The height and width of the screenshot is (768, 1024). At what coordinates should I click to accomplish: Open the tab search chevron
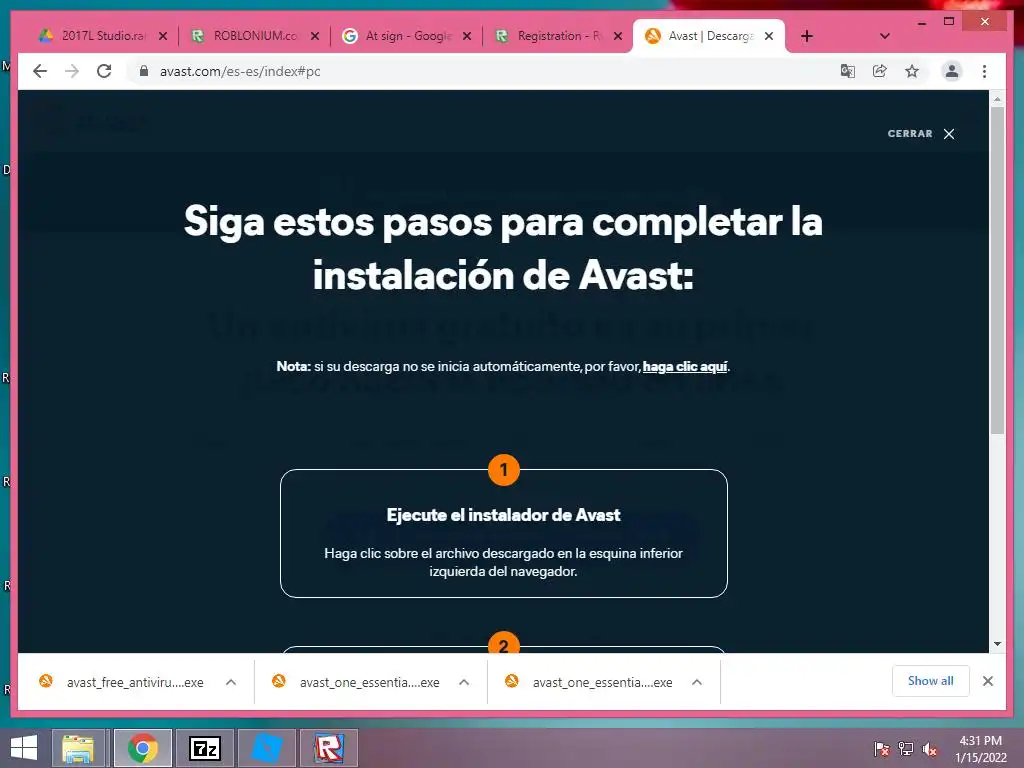[884, 36]
